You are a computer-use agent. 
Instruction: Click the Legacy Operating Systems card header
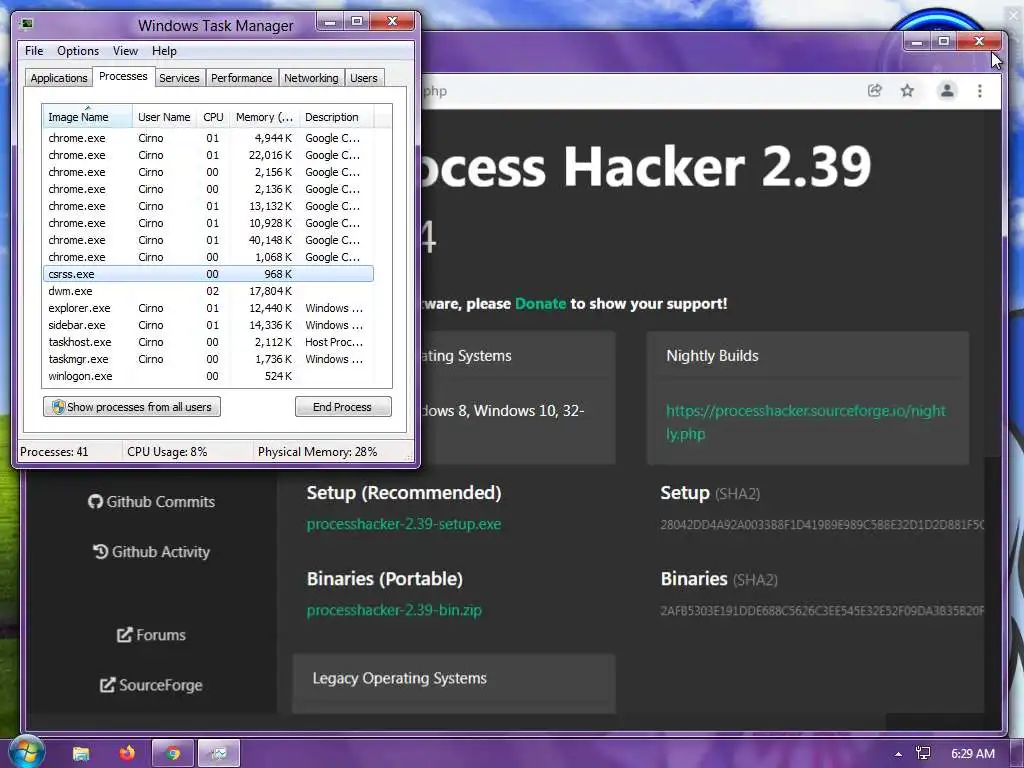point(454,679)
